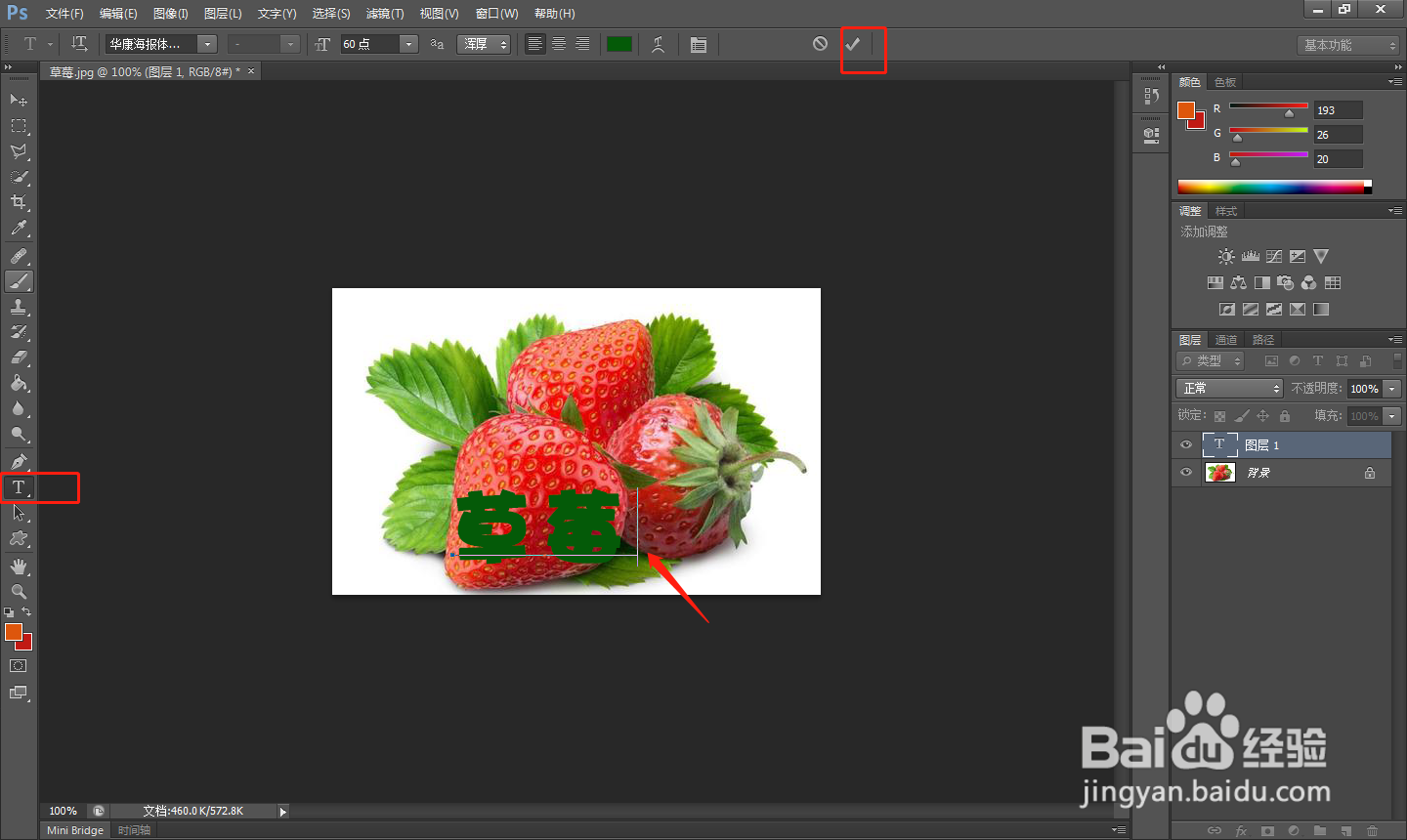Select the Custom Shape tool
The width and height of the screenshot is (1407, 840).
[x=19, y=538]
